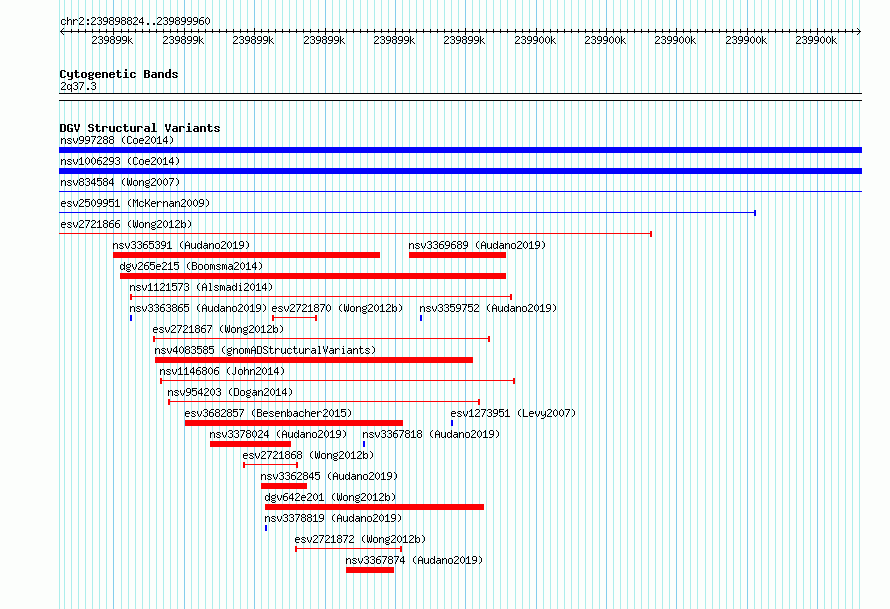
Task: Open the nsv1146806 (John2014) label
Action: (222, 371)
